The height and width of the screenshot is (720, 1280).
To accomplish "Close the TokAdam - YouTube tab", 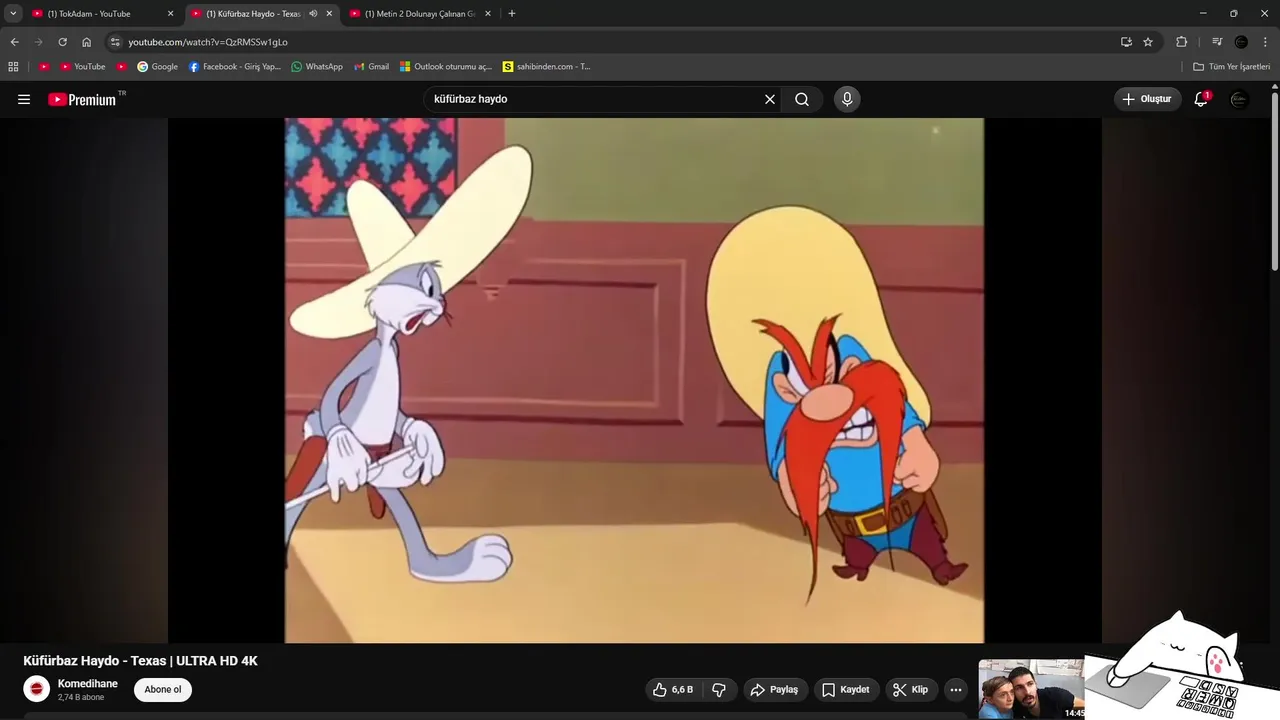I will point(170,14).
